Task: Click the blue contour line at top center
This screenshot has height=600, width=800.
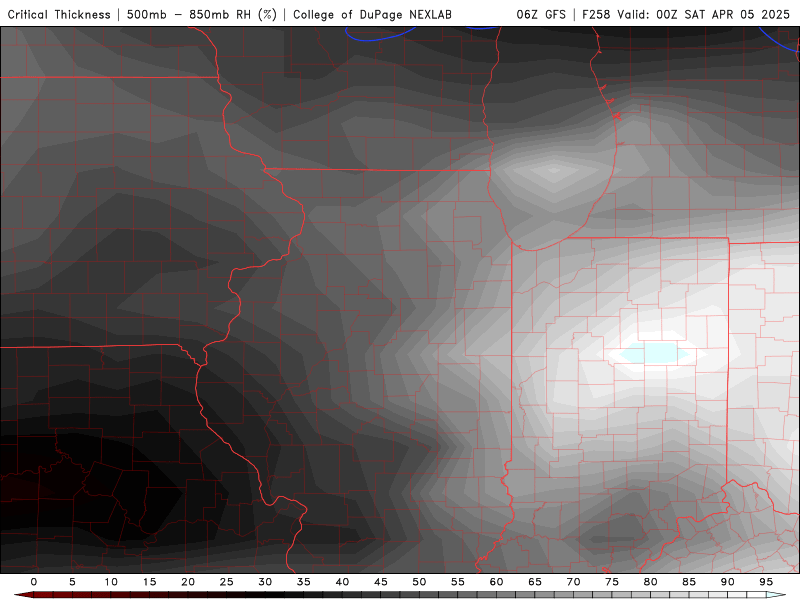Action: [380, 35]
